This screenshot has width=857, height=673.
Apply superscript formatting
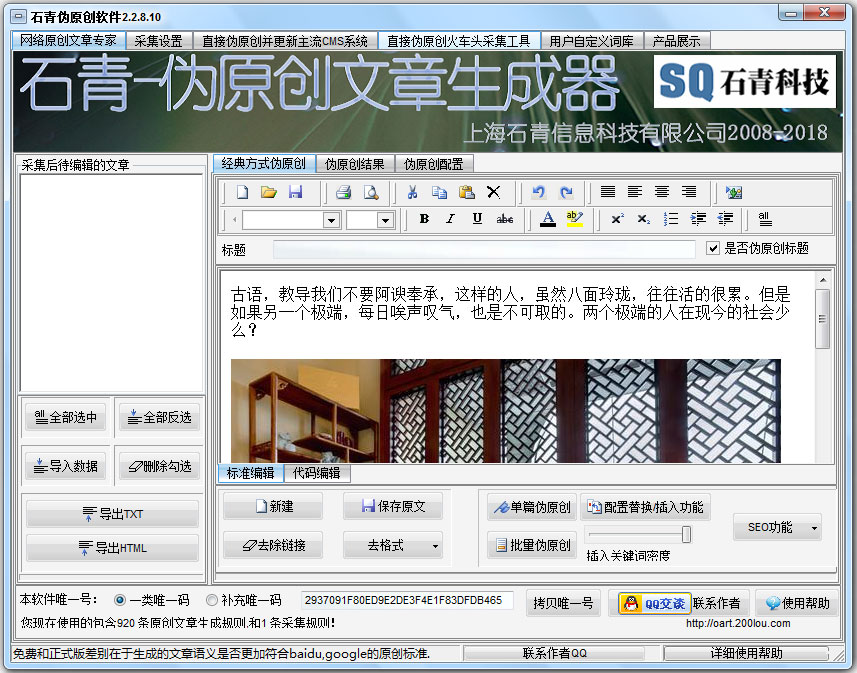pyautogui.click(x=618, y=219)
